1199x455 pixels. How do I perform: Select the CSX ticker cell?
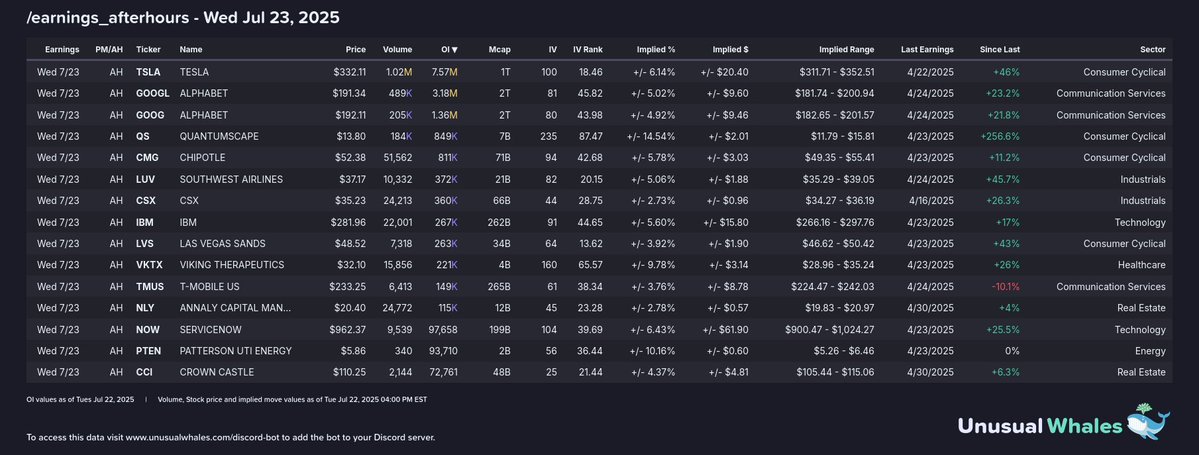point(146,200)
